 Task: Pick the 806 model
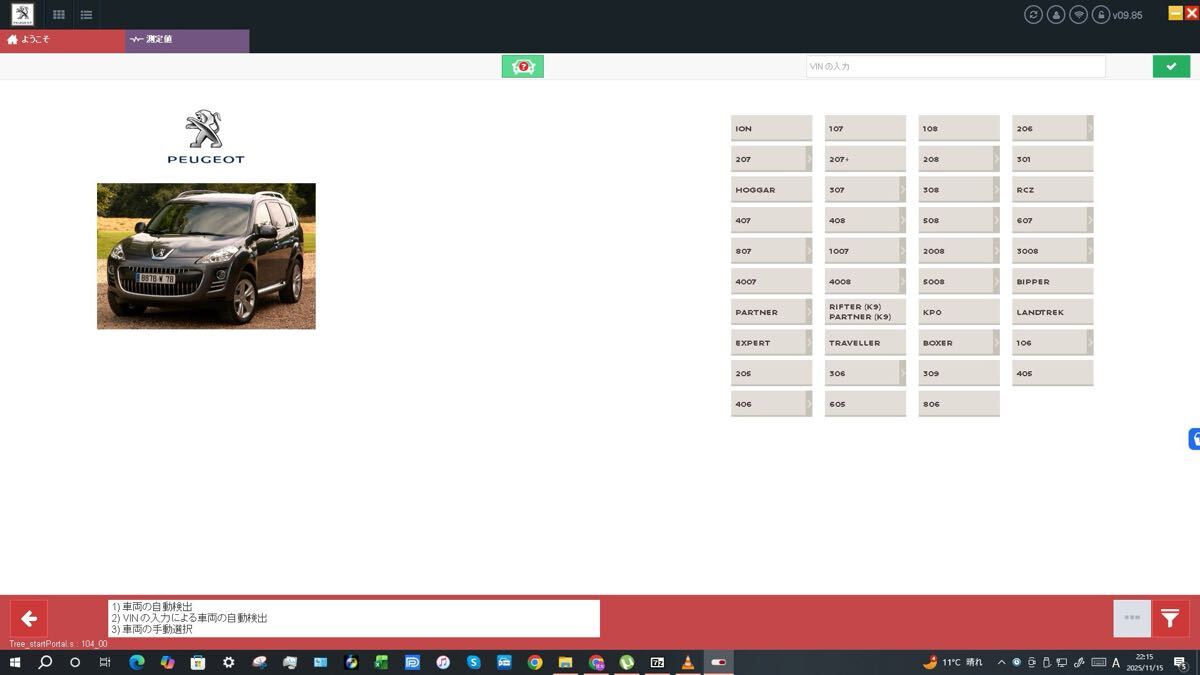pyautogui.click(x=959, y=404)
